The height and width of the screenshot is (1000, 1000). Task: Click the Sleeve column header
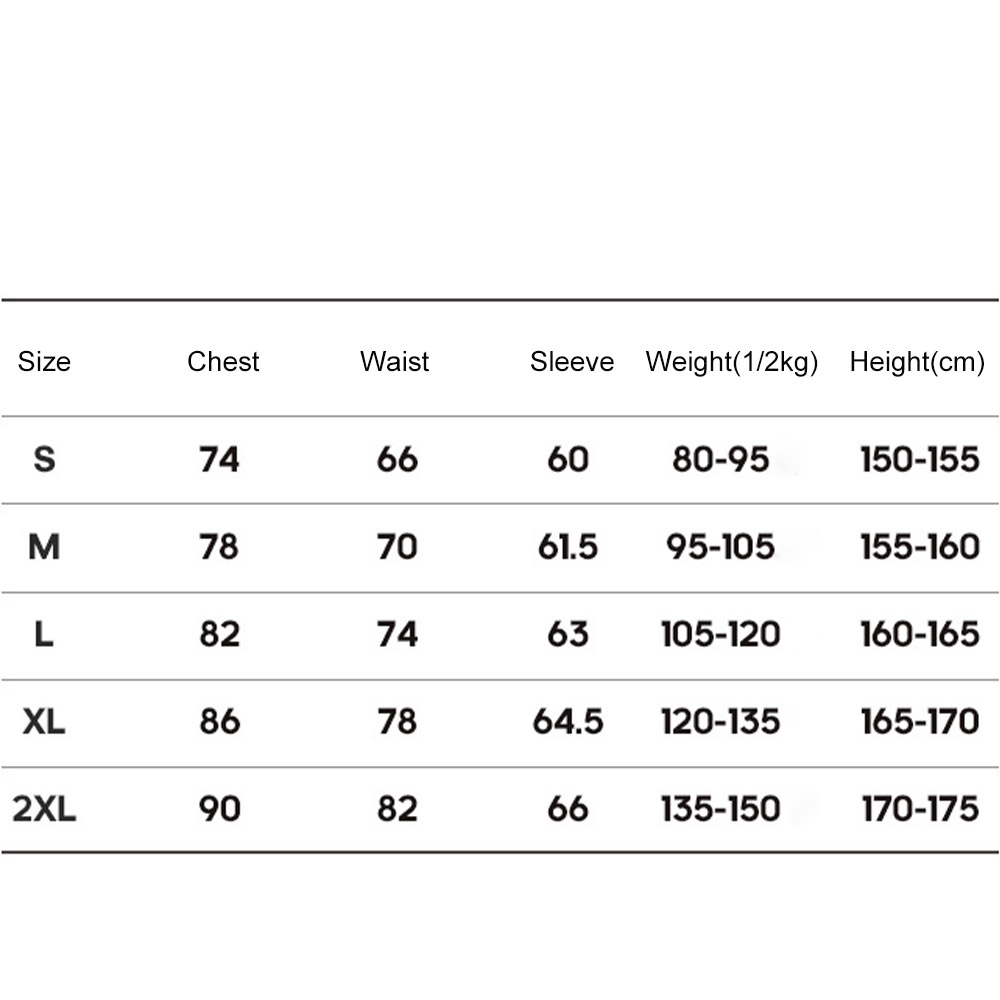pos(572,362)
